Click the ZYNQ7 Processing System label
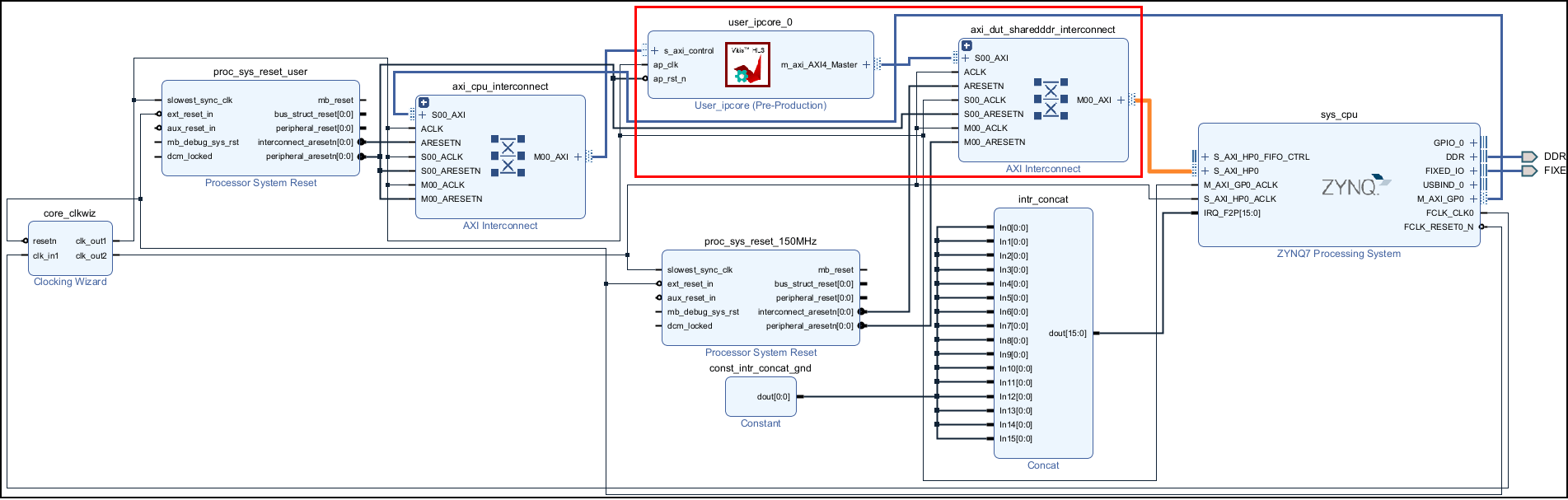The height and width of the screenshot is (500, 1568). (x=1338, y=254)
